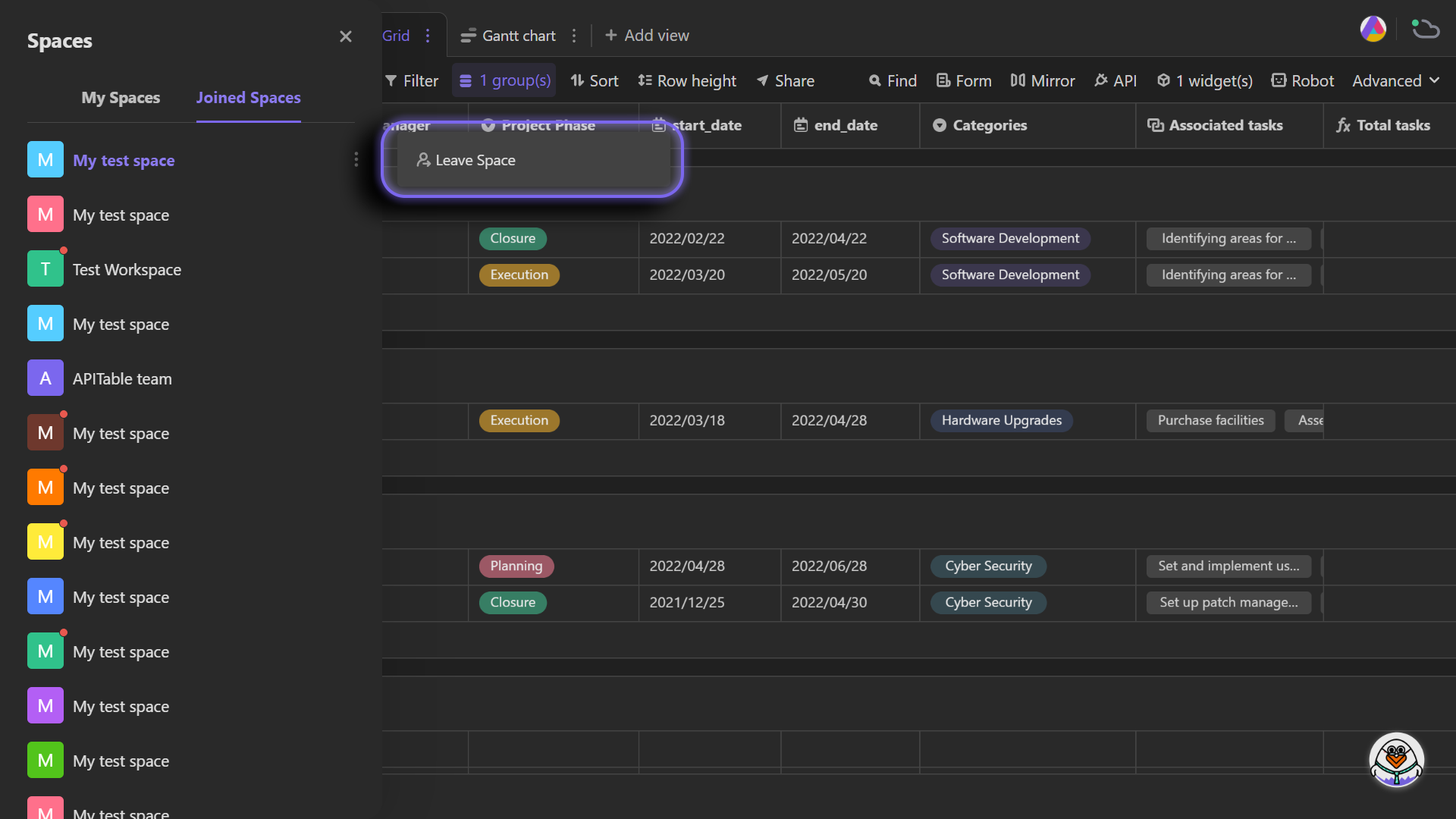Add a new view
This screenshot has height=819, width=1456.
click(x=647, y=35)
